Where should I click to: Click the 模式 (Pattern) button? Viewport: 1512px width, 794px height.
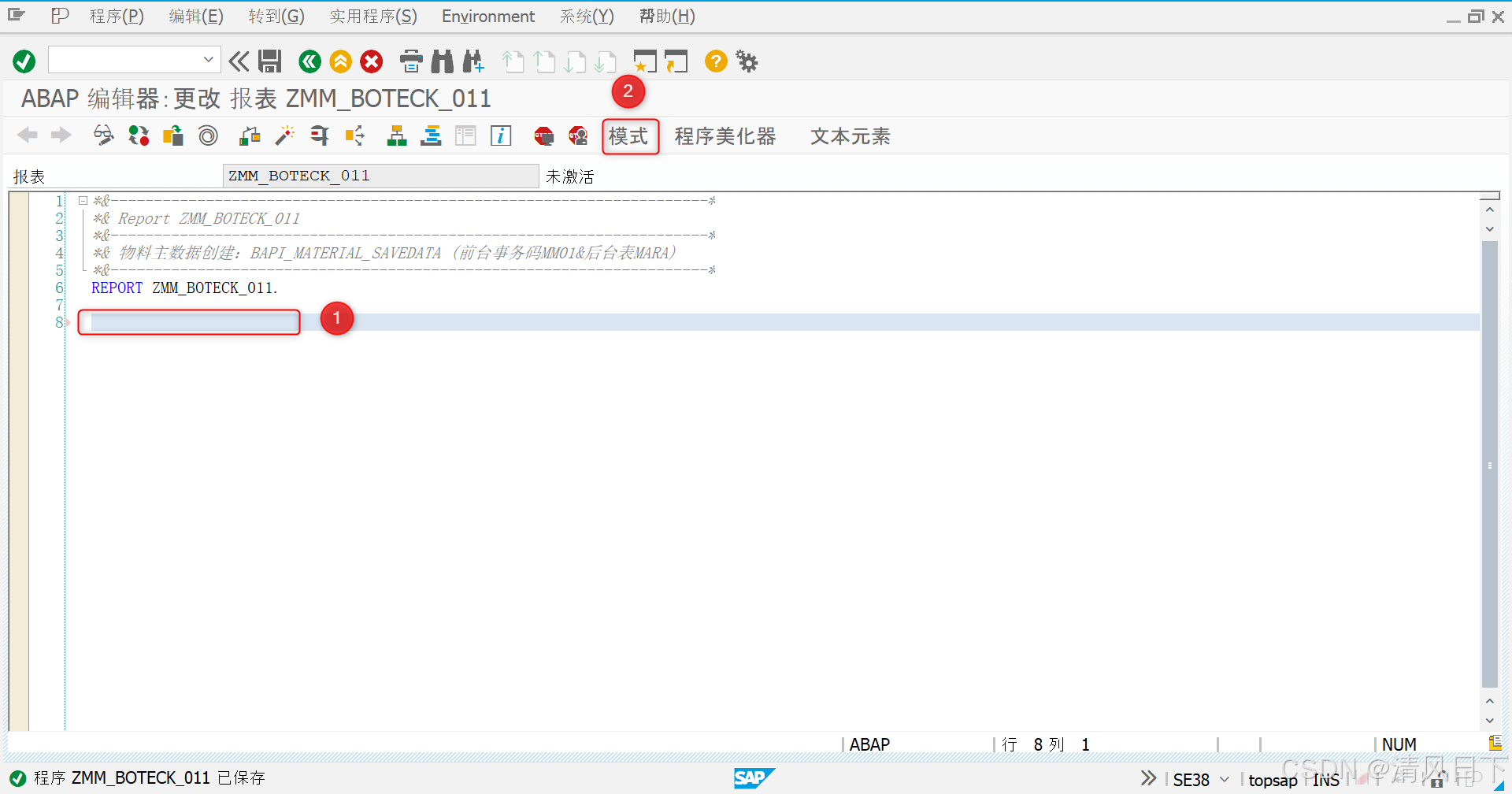(x=630, y=136)
